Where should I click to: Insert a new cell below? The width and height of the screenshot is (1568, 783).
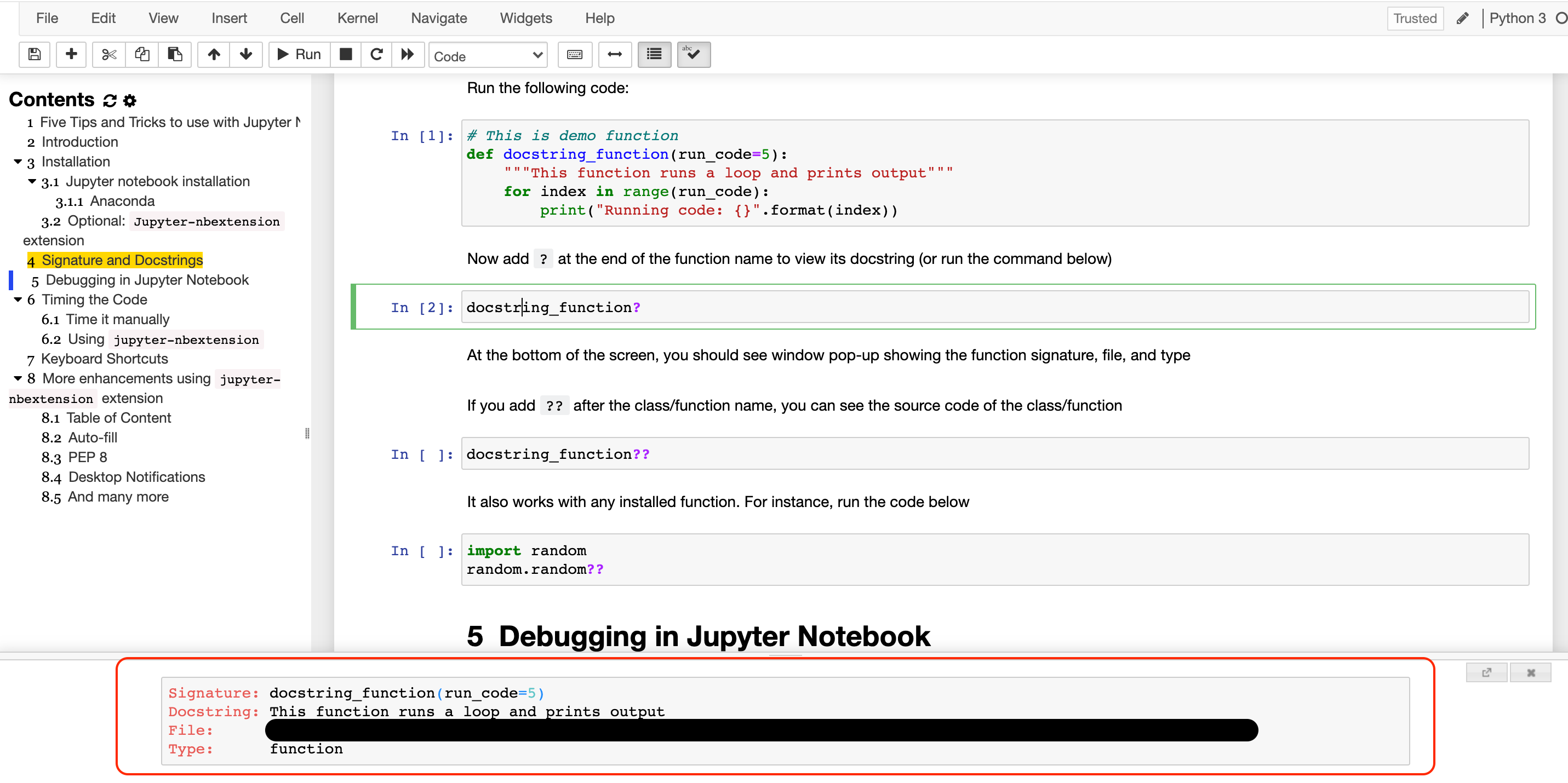(x=71, y=54)
